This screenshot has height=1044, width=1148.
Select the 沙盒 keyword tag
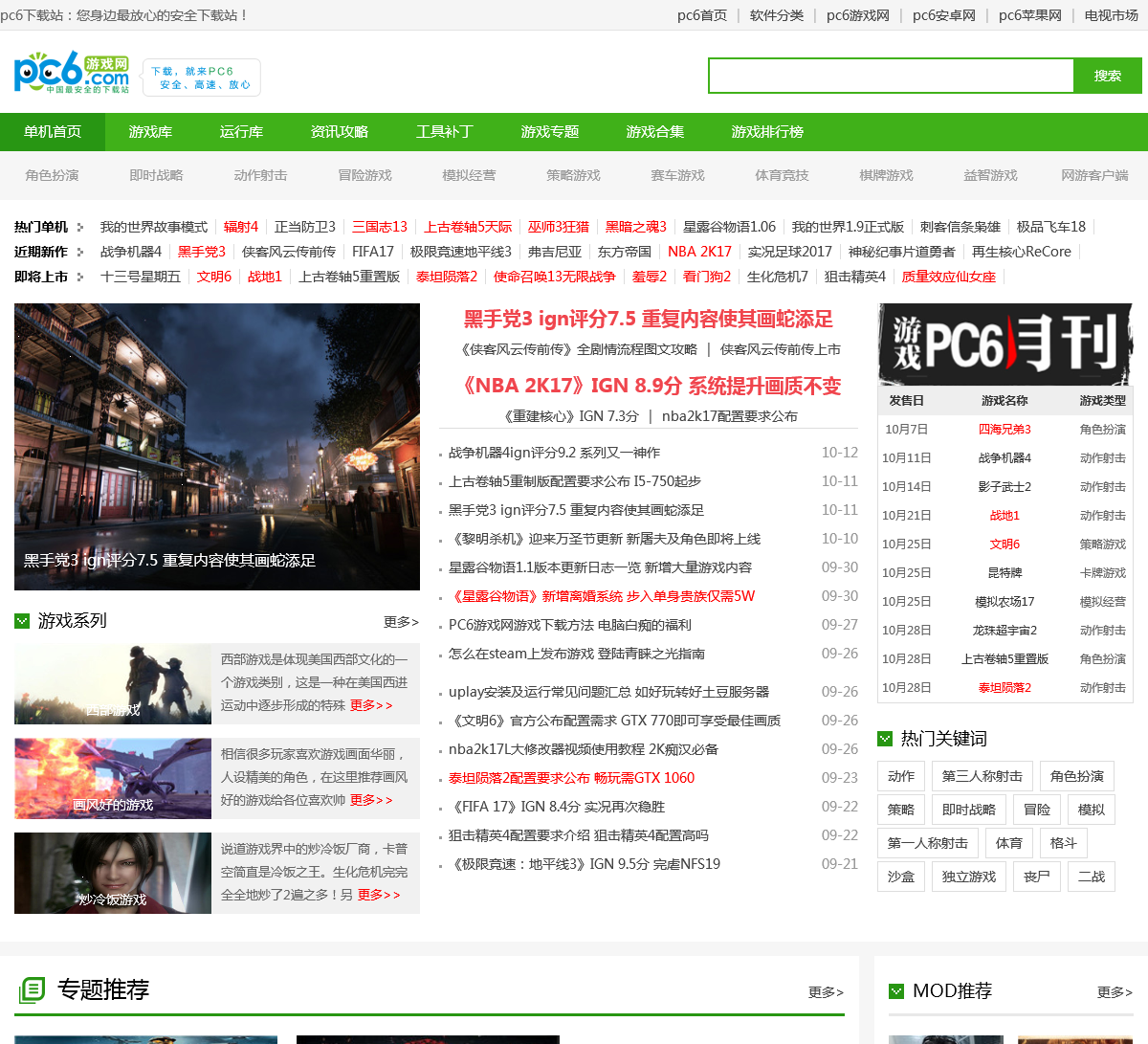[901, 877]
